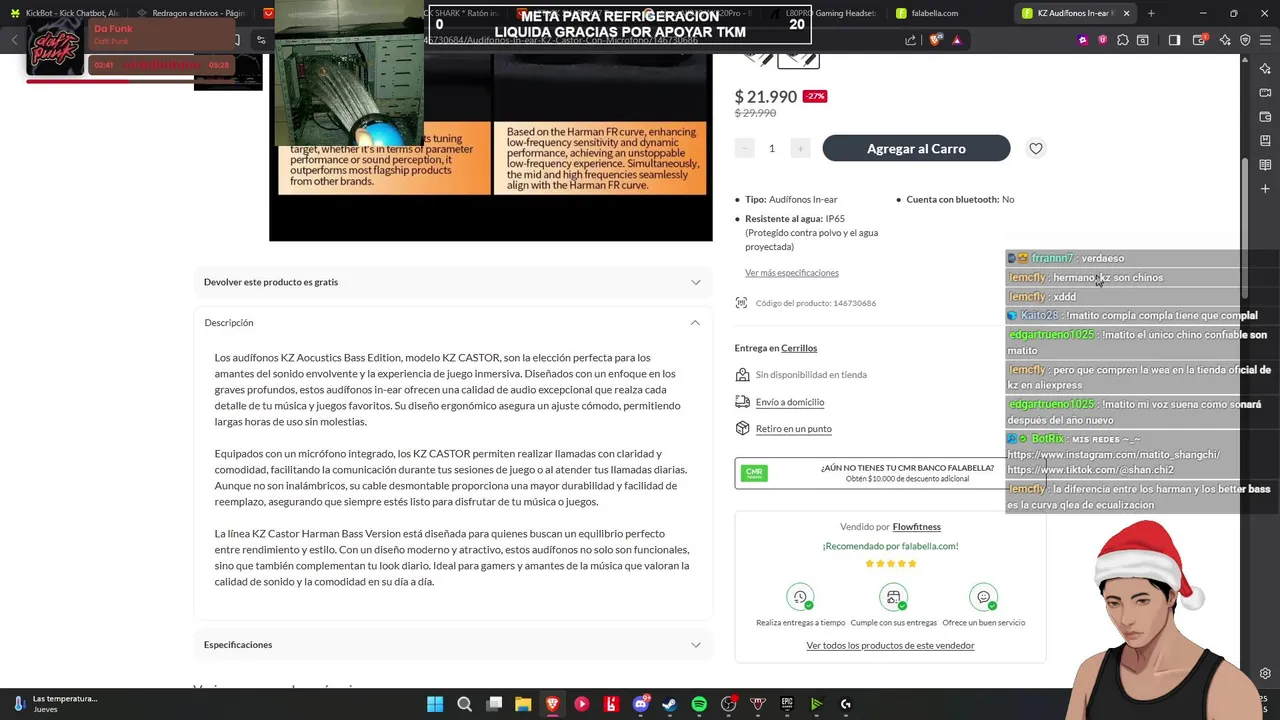Edit the quantity field showing 1
The image size is (1280, 720).
(772, 148)
